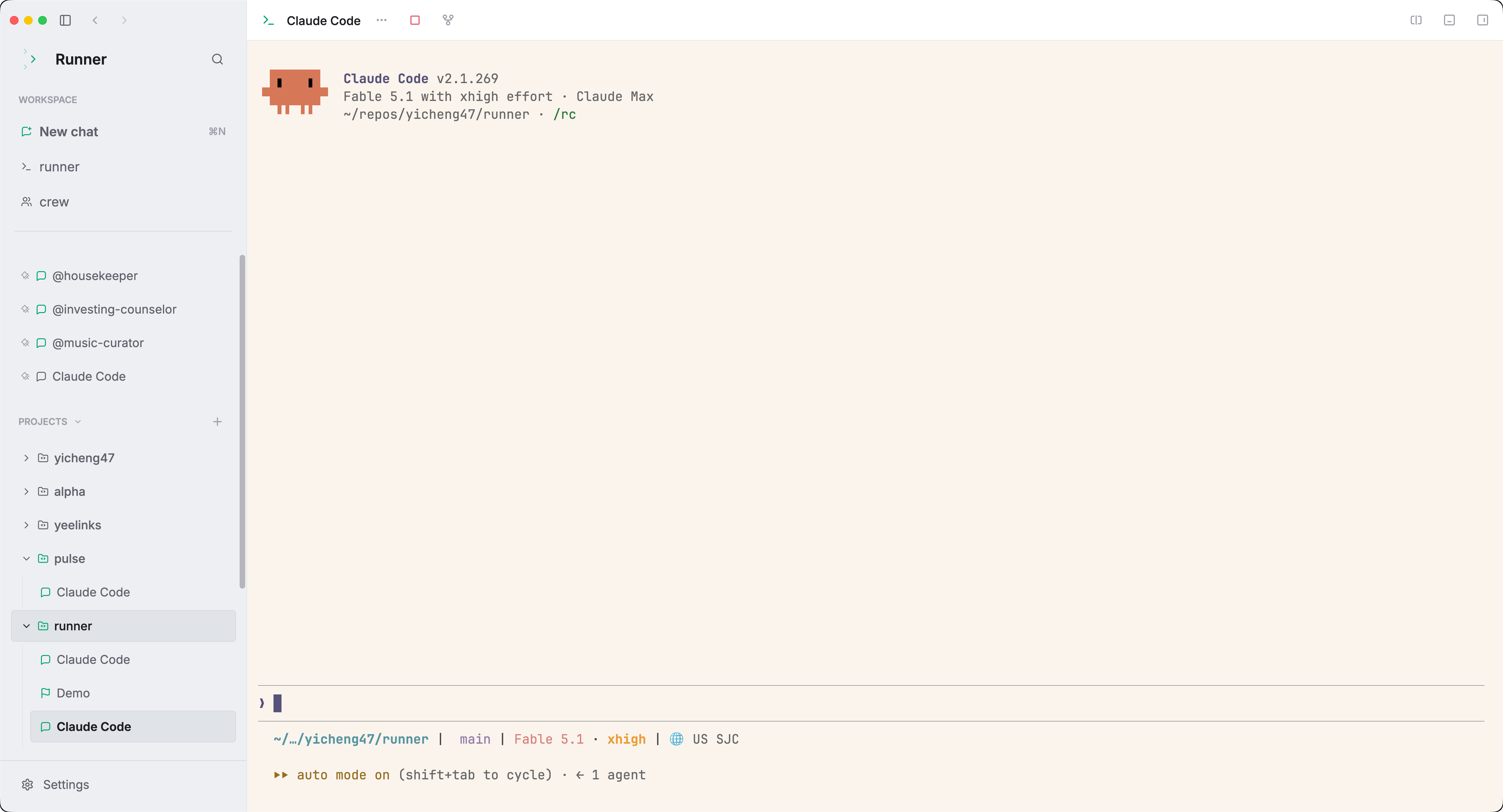Screen dimensions: 1503x812
Task: Collapse the PROJECTS section header chevron
Action: (78, 422)
